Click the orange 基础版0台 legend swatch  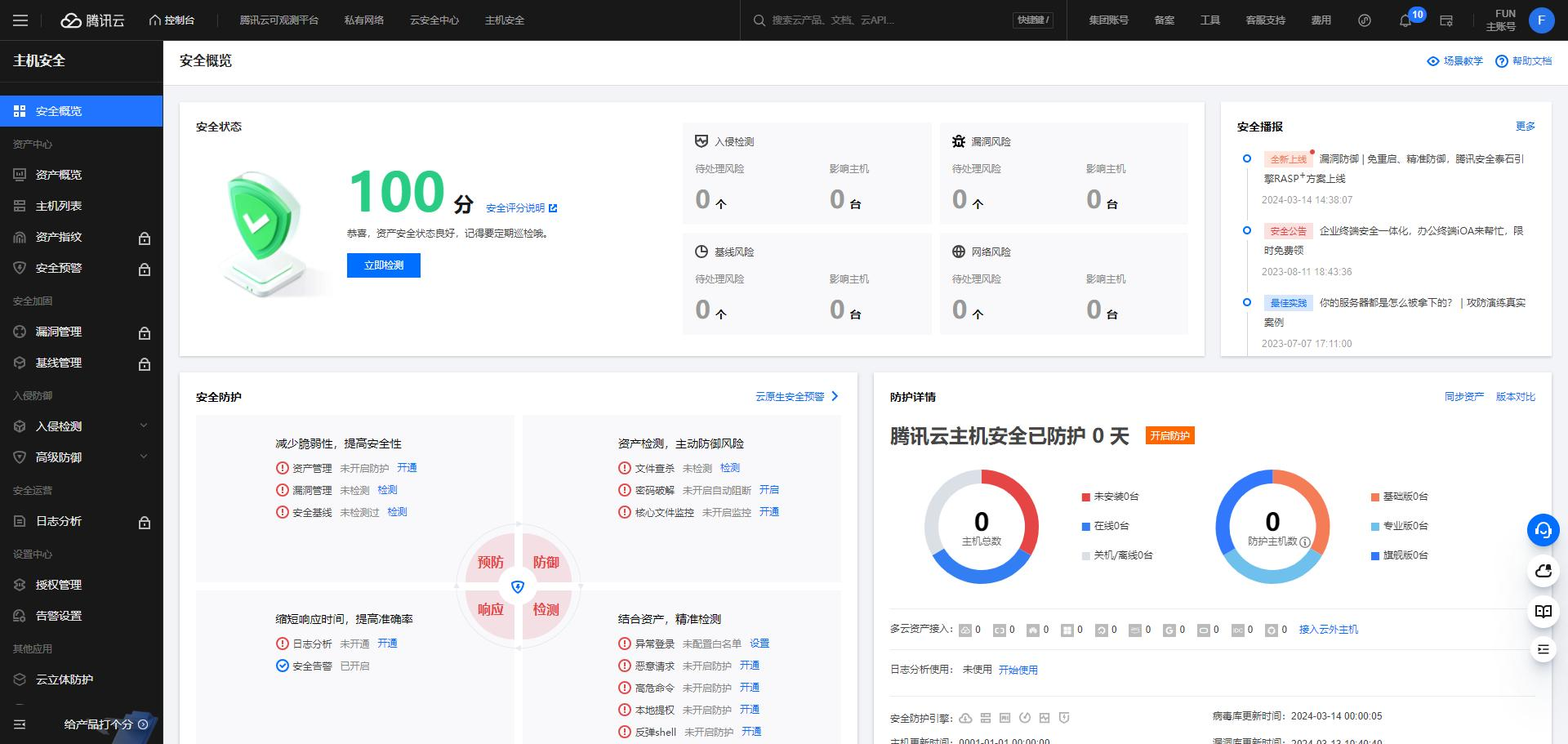pyautogui.click(x=1375, y=497)
